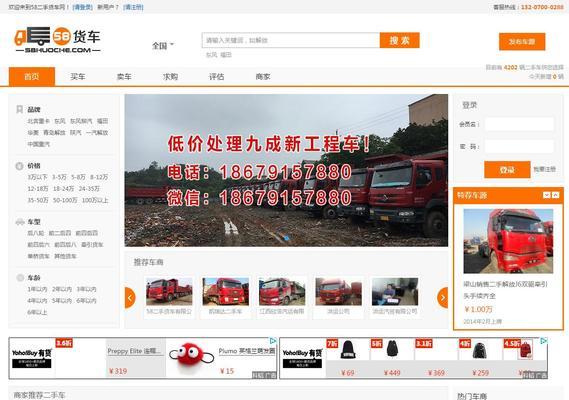Focus the 密码 password field
The width and height of the screenshot is (569, 400).
pyautogui.click(x=519, y=147)
